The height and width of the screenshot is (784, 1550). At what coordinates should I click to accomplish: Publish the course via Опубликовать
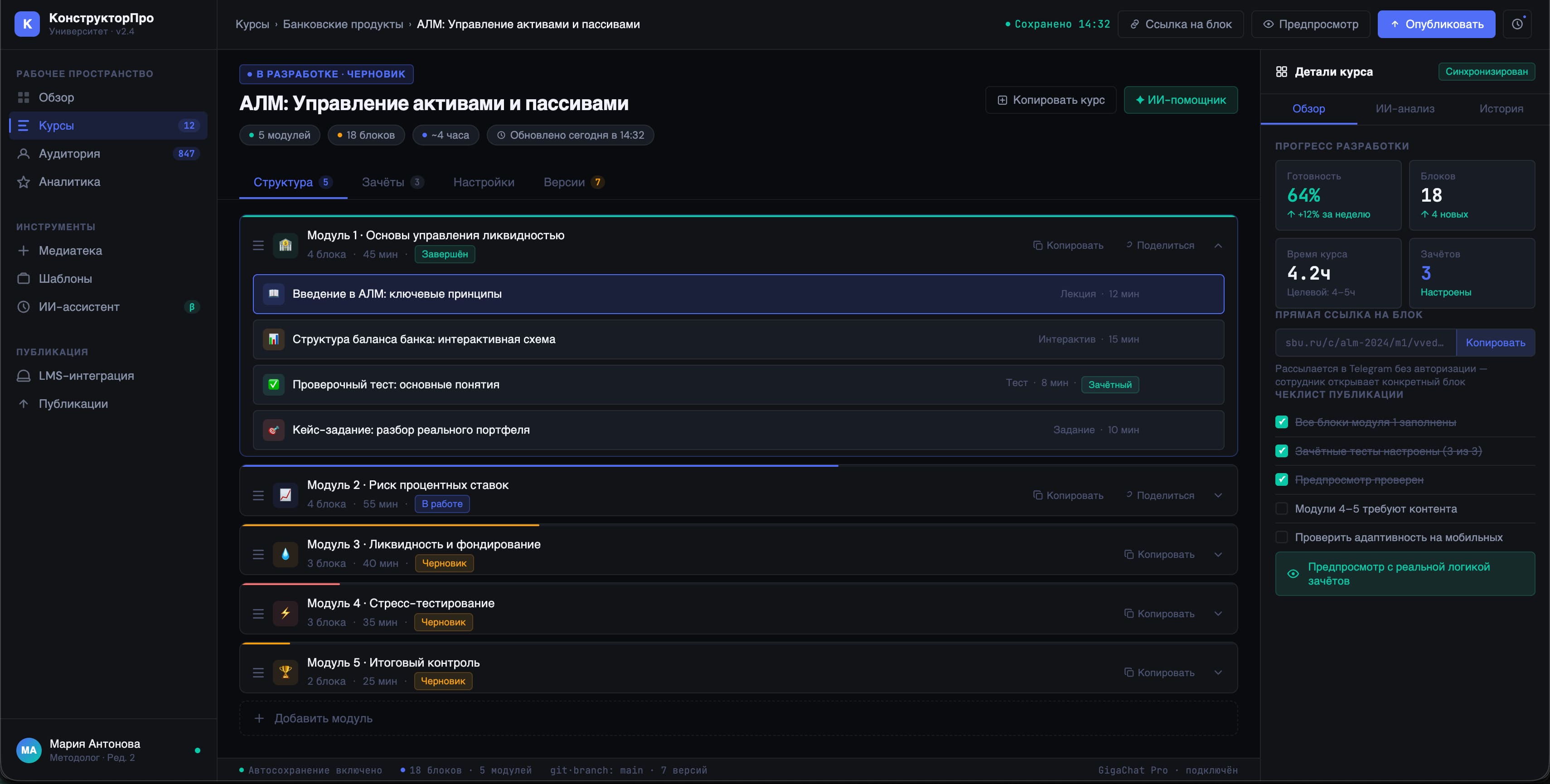pyautogui.click(x=1436, y=24)
